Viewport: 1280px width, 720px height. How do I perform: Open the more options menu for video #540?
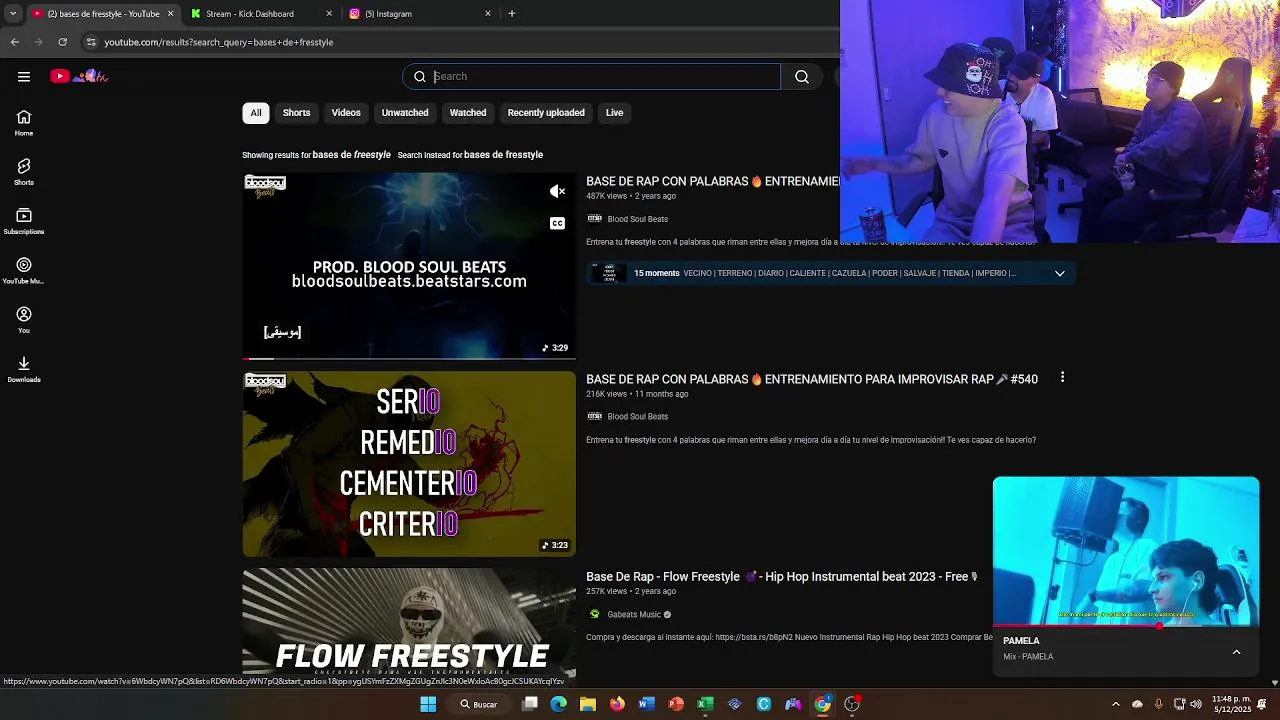[x=1062, y=378]
